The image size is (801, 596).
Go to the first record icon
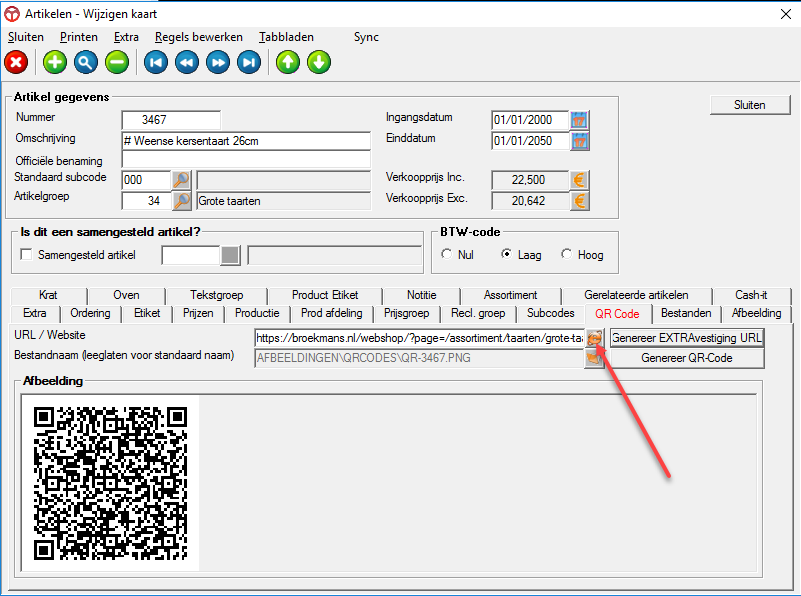coord(156,63)
